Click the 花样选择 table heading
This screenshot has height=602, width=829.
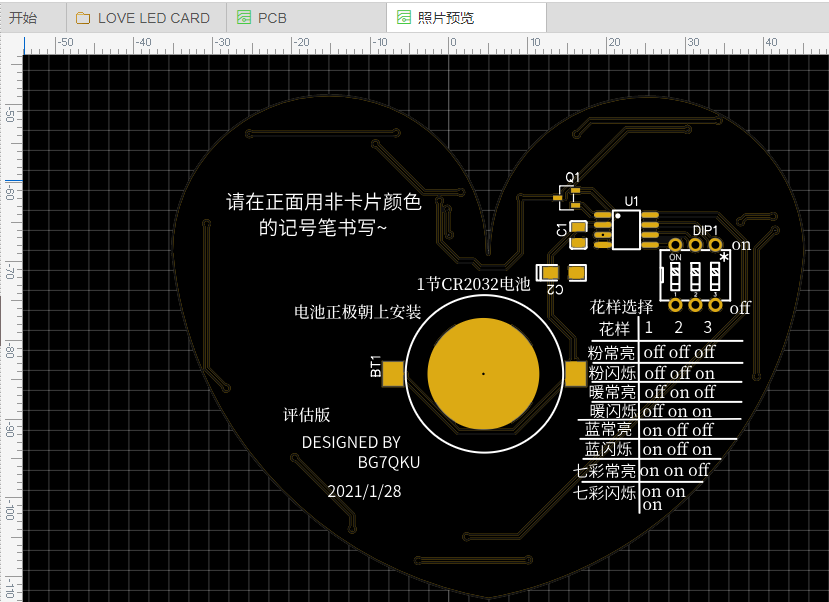click(621, 306)
